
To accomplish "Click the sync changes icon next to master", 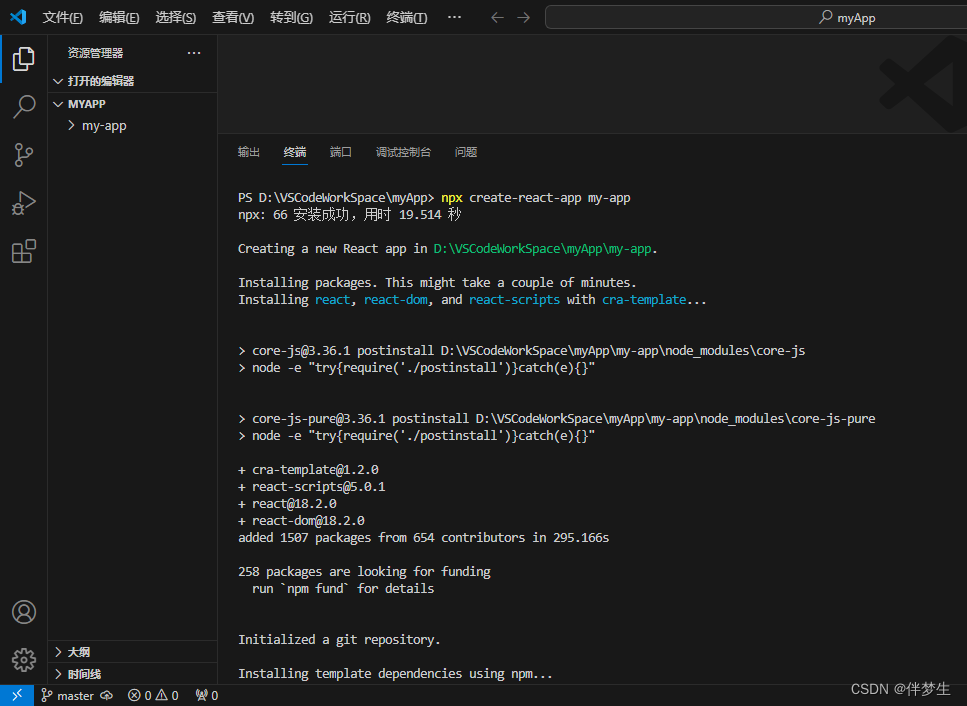I will pos(105,694).
